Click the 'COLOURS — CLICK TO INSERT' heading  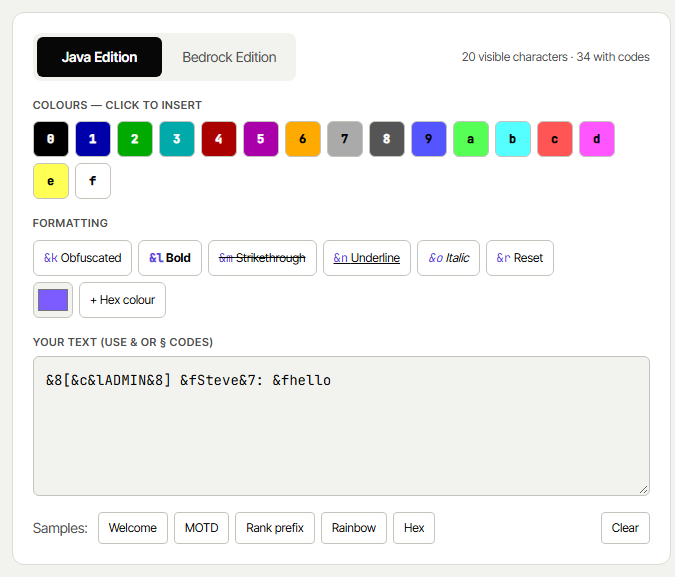[x=117, y=105]
